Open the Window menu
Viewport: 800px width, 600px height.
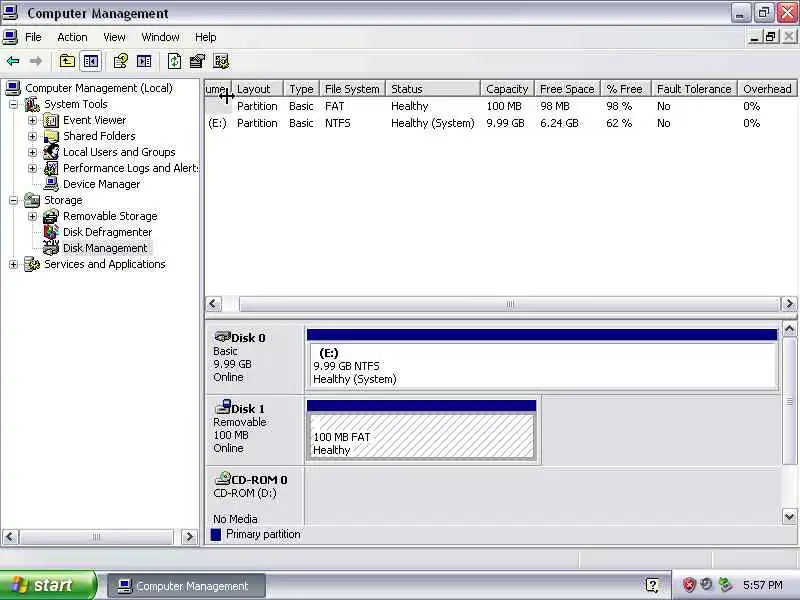click(160, 37)
